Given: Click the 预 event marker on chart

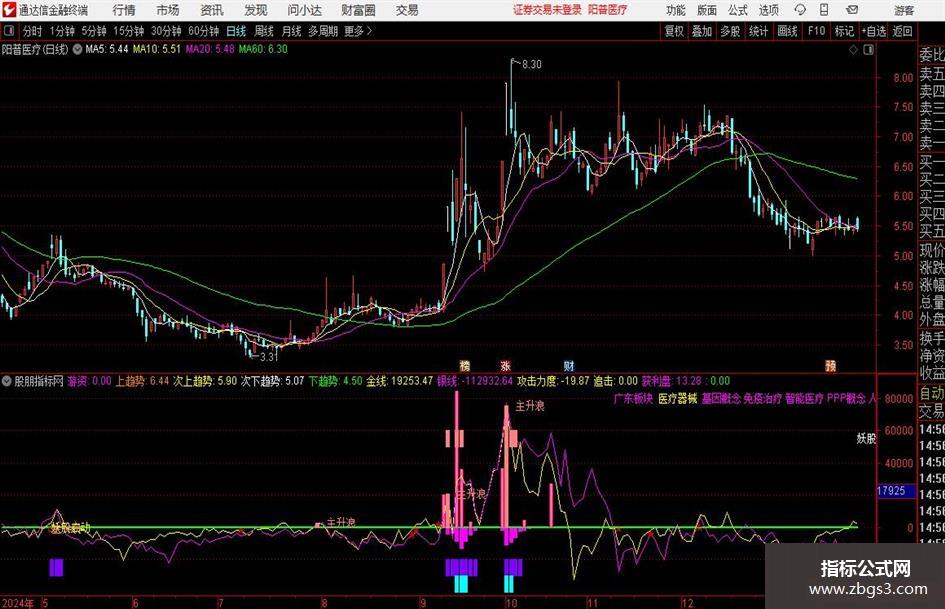Looking at the screenshot, I should pyautogui.click(x=830, y=366).
